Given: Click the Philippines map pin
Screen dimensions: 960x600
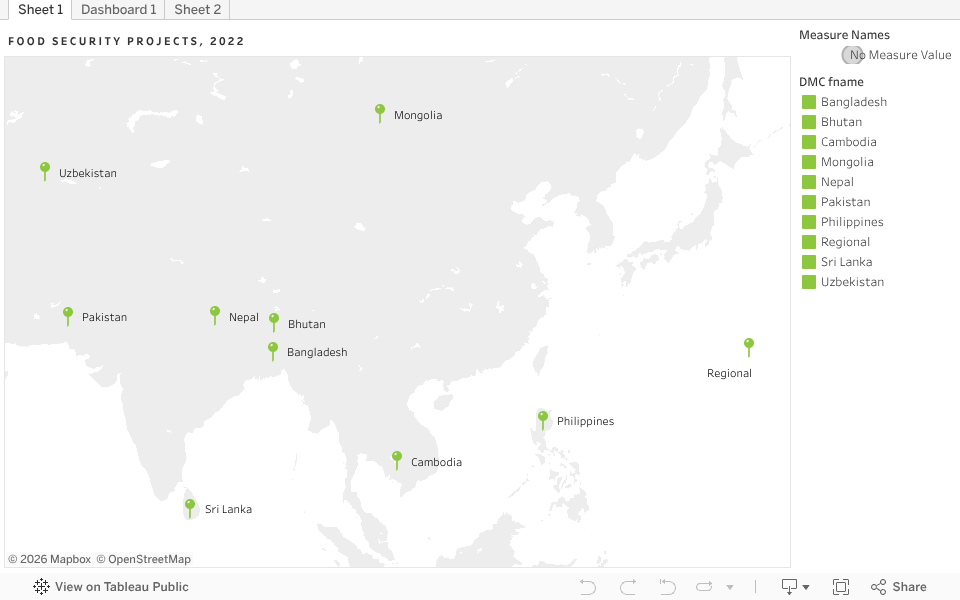Looking at the screenshot, I should point(543,420).
